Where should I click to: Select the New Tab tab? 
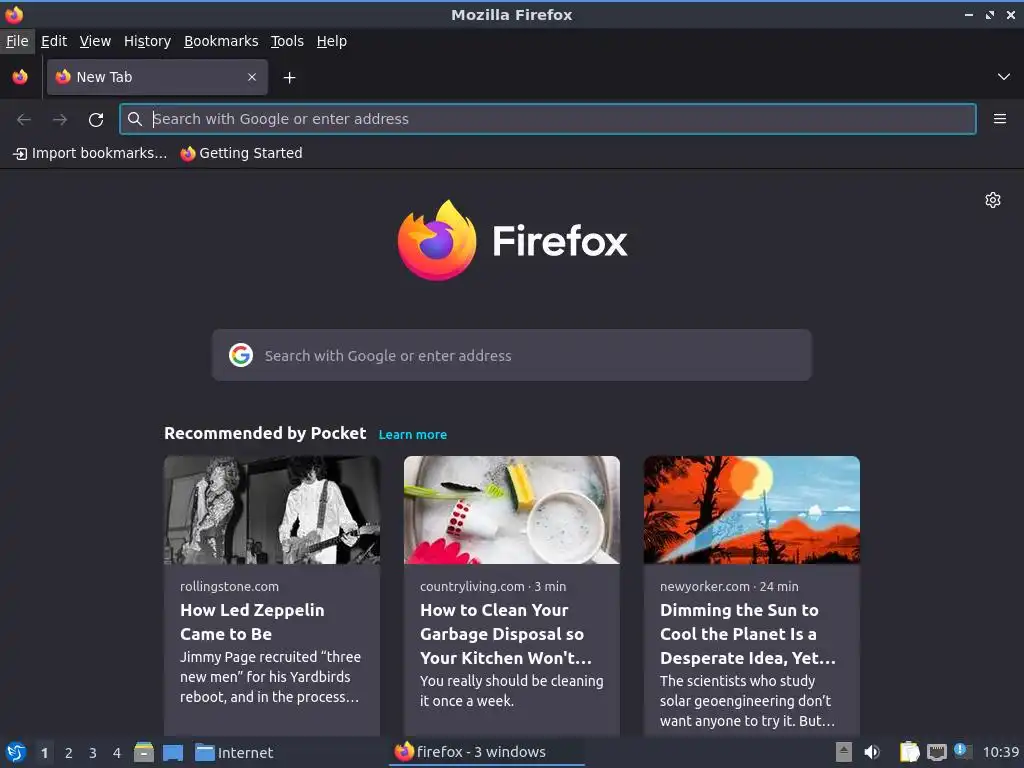(x=157, y=77)
